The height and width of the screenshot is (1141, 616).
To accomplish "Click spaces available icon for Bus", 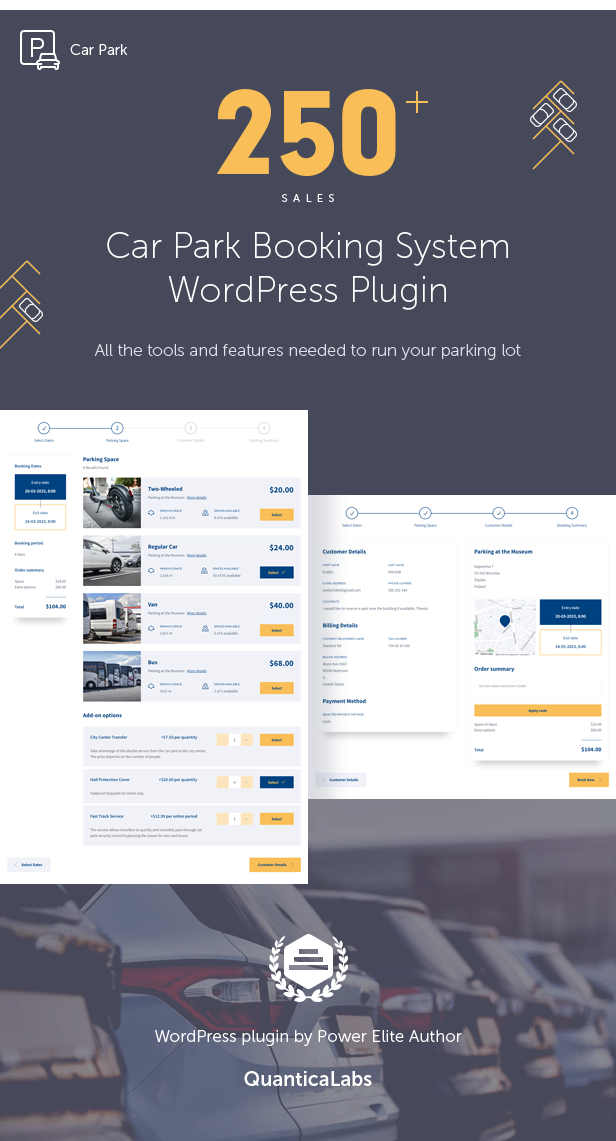I will (x=205, y=686).
